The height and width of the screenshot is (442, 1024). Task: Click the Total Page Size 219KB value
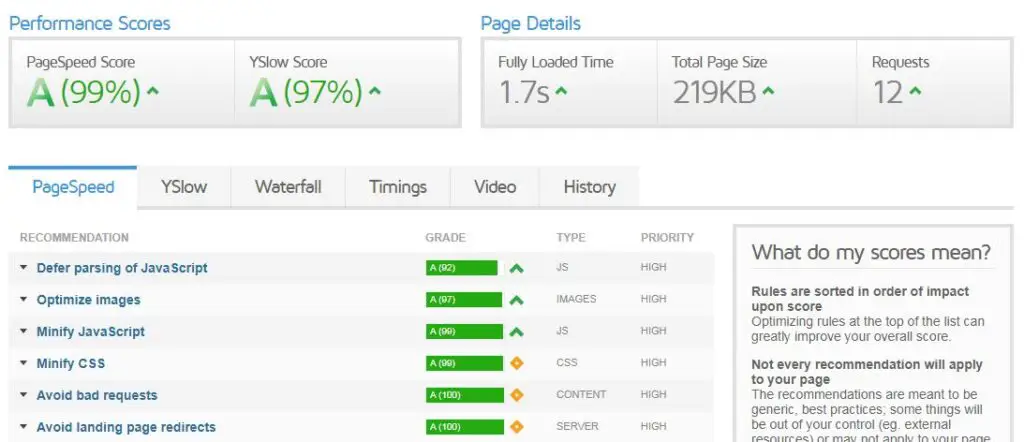click(714, 93)
